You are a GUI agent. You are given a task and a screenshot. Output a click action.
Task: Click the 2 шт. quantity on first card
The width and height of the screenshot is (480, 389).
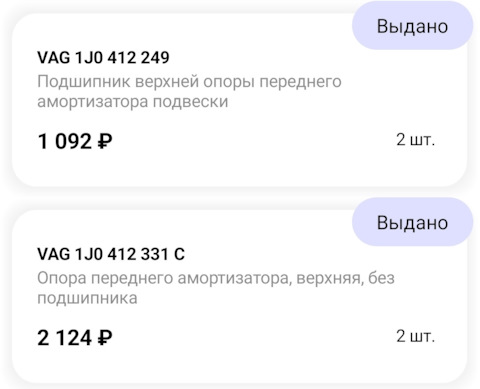pos(416,140)
